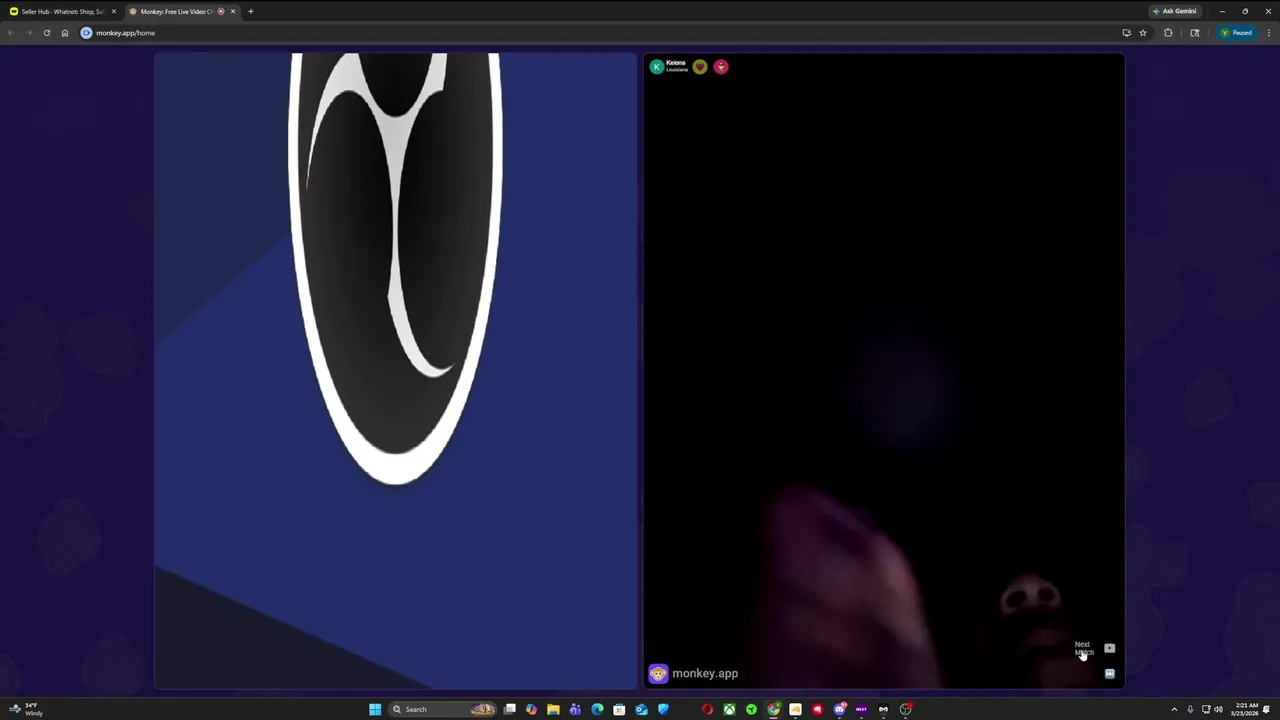Open the Opera browser taskbar icon
This screenshot has height=720, width=1280.
pos(707,709)
